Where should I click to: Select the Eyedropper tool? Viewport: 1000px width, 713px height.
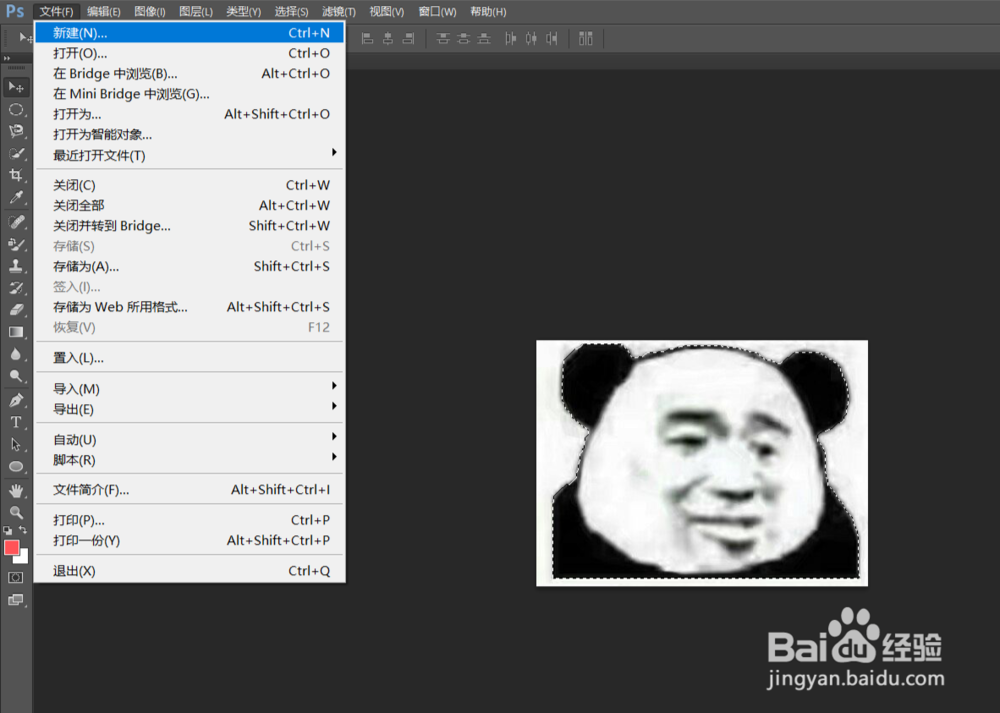16,197
